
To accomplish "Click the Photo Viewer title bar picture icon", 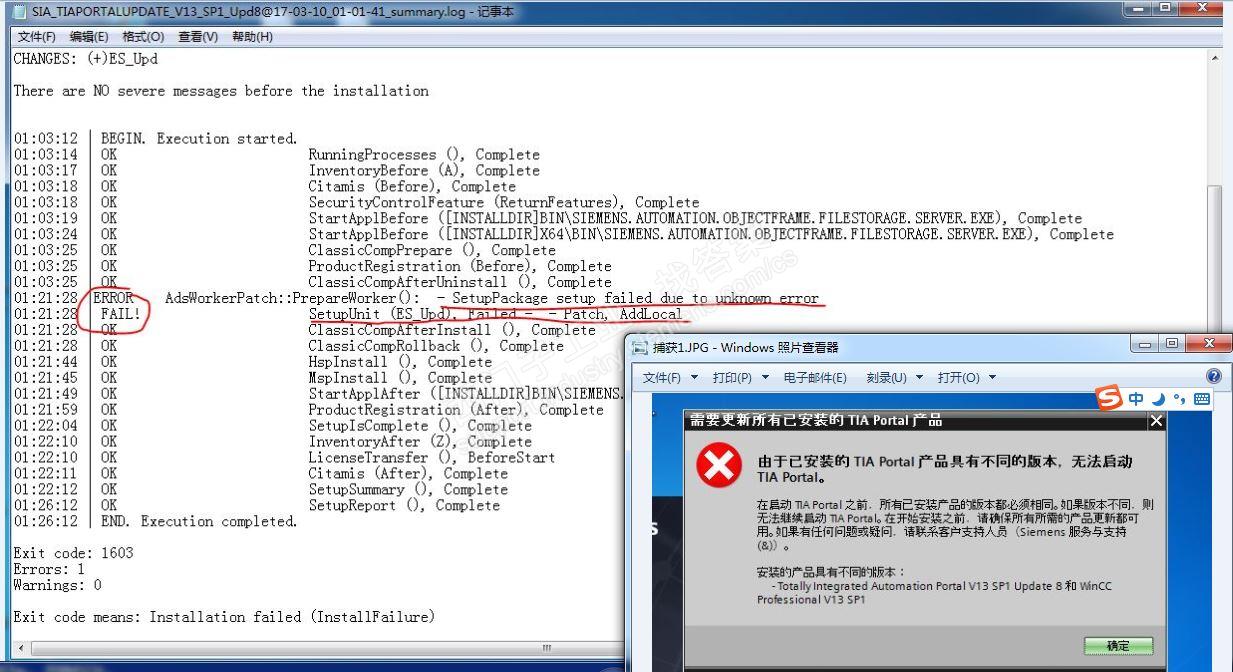I will [640, 348].
